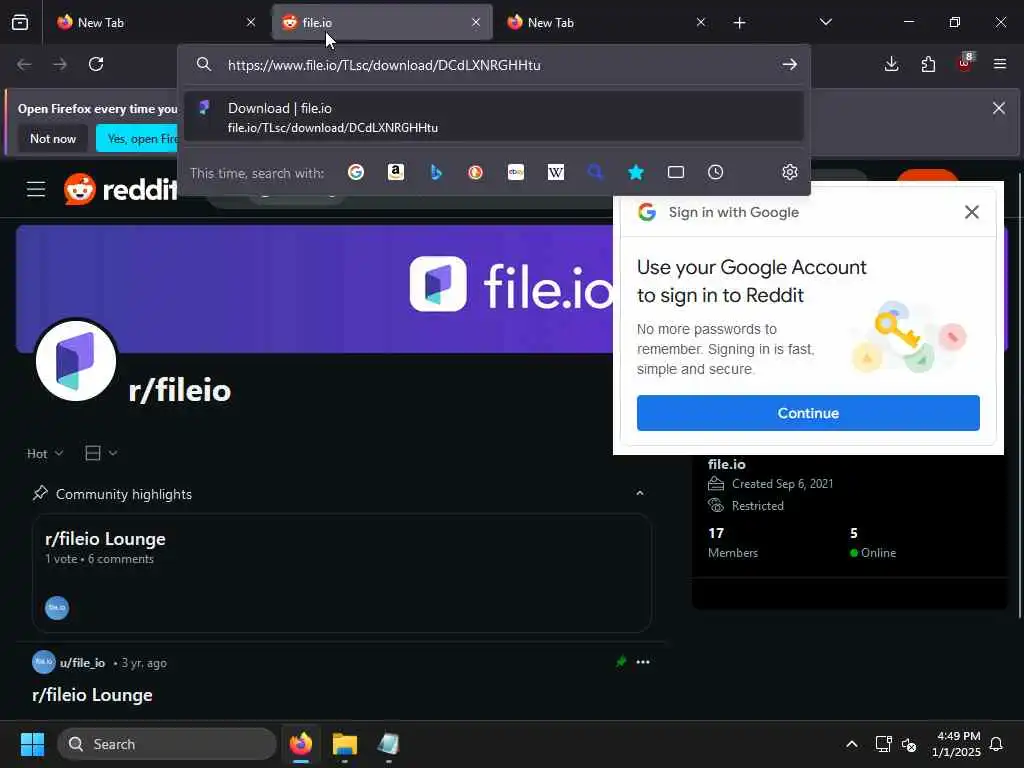Open network status tray icon

[883, 744]
